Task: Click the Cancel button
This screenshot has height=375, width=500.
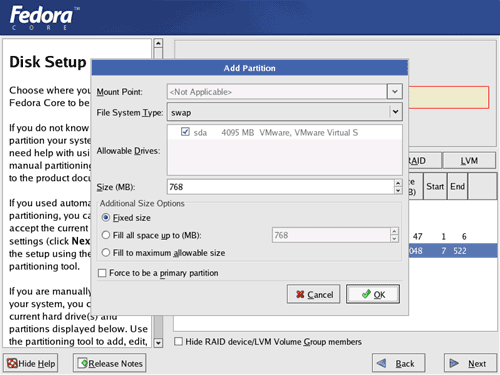Action: [313, 294]
